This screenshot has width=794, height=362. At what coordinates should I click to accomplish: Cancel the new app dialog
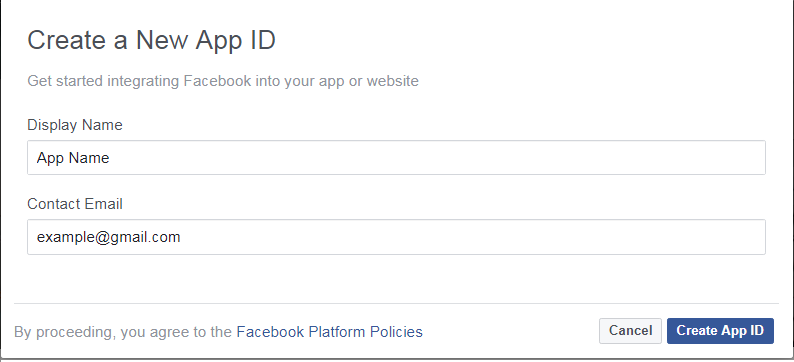coord(630,331)
